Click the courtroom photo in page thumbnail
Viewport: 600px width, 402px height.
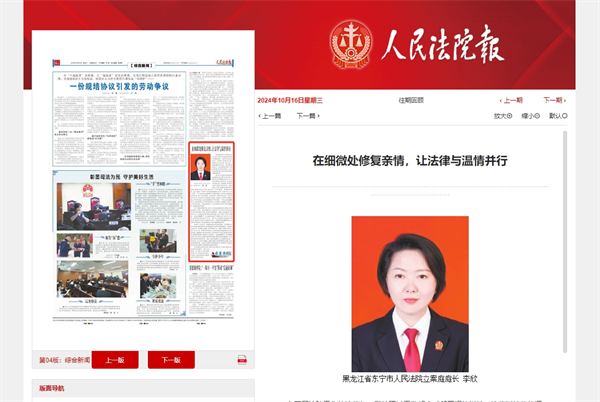point(94,207)
